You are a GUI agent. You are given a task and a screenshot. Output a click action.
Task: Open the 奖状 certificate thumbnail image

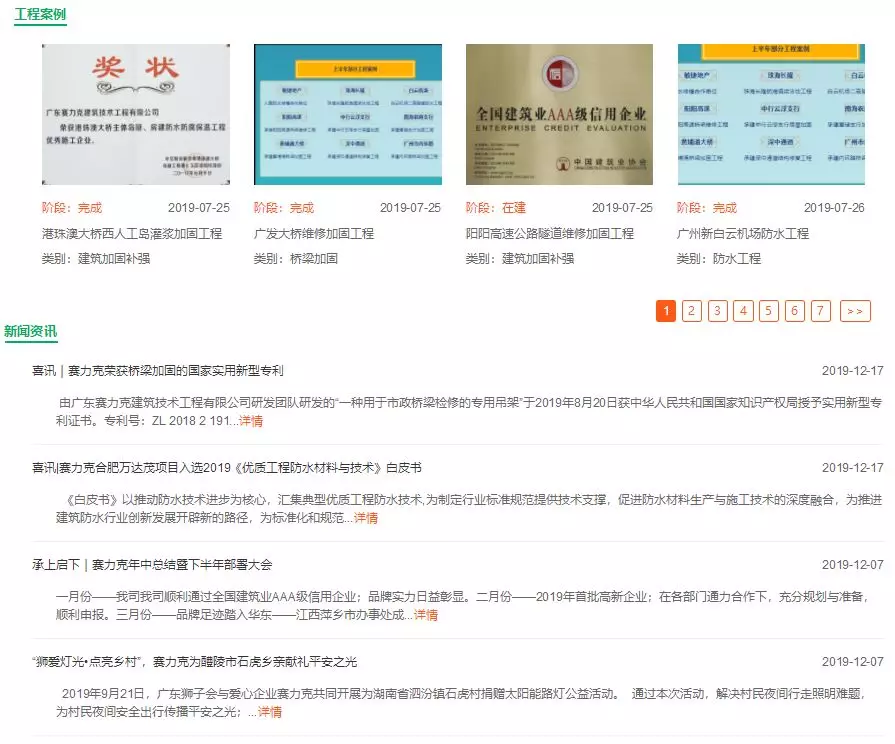135,114
